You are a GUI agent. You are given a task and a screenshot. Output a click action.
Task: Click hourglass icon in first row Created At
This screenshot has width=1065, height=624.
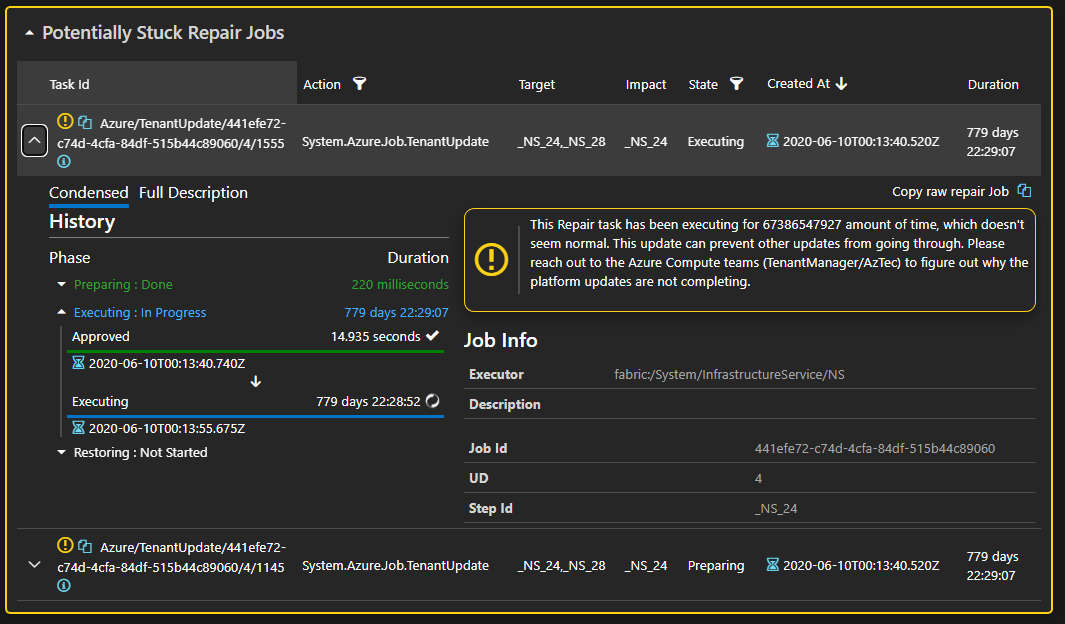(773, 141)
